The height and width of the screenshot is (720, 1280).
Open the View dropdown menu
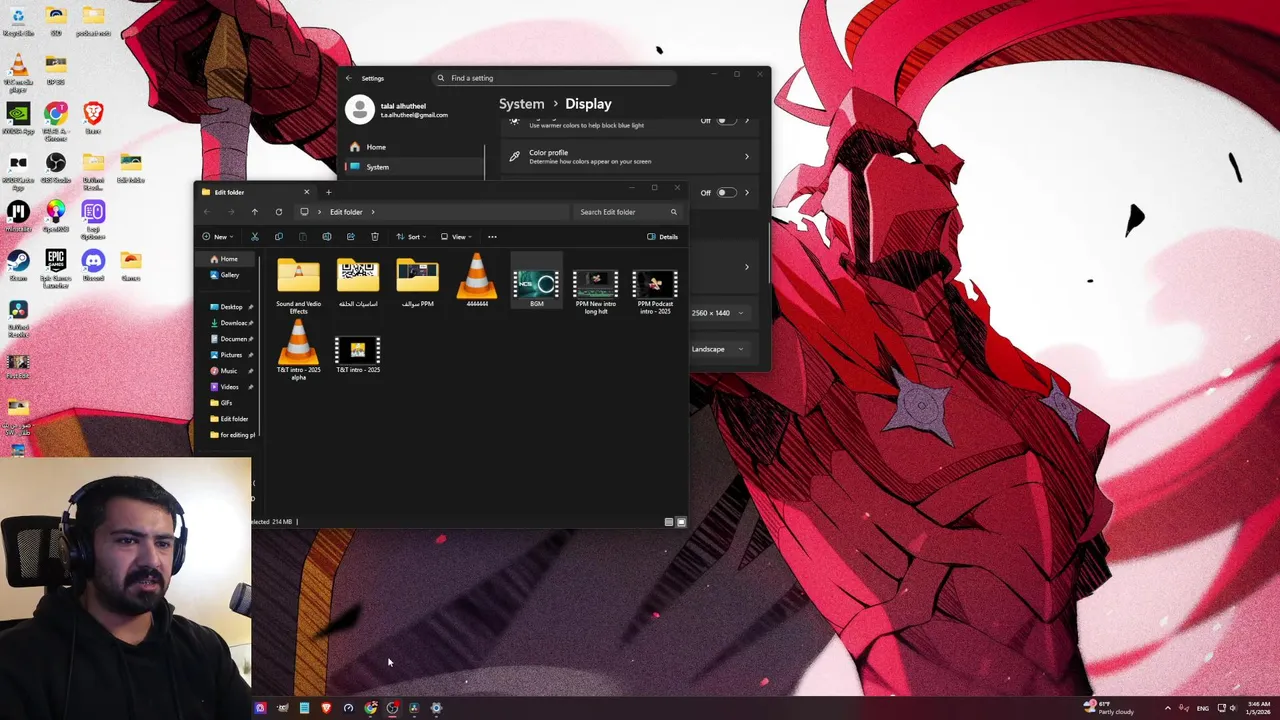coord(456,237)
